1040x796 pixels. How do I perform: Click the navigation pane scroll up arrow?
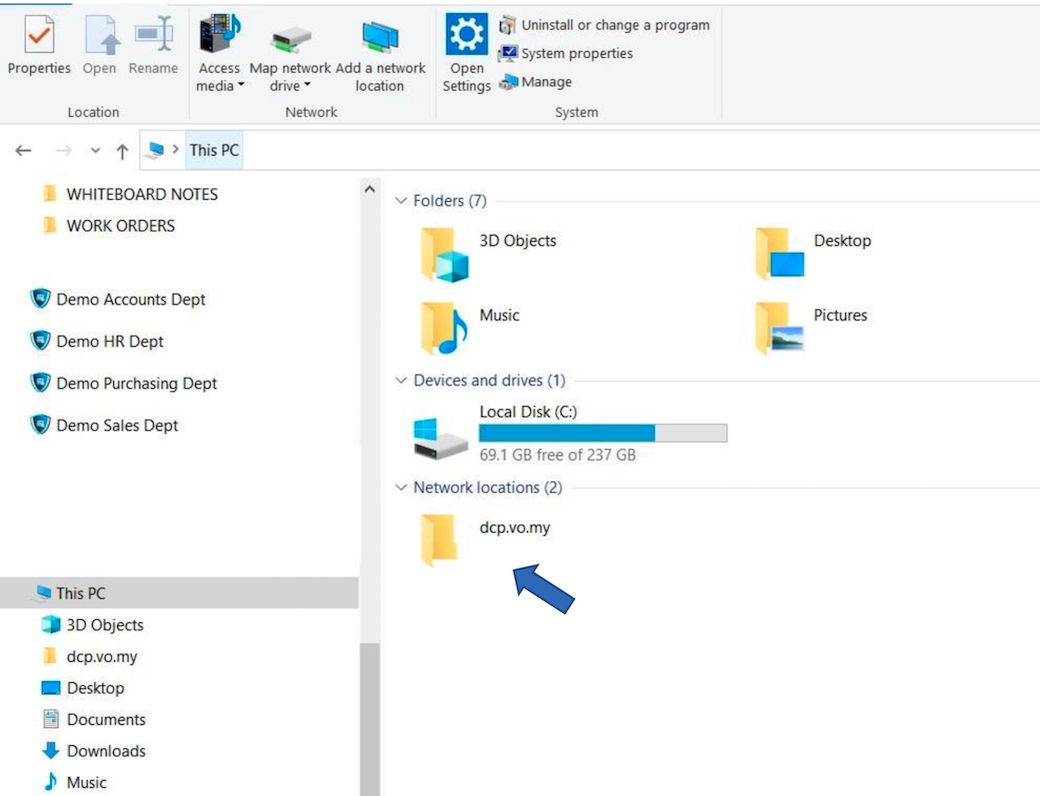(x=369, y=190)
